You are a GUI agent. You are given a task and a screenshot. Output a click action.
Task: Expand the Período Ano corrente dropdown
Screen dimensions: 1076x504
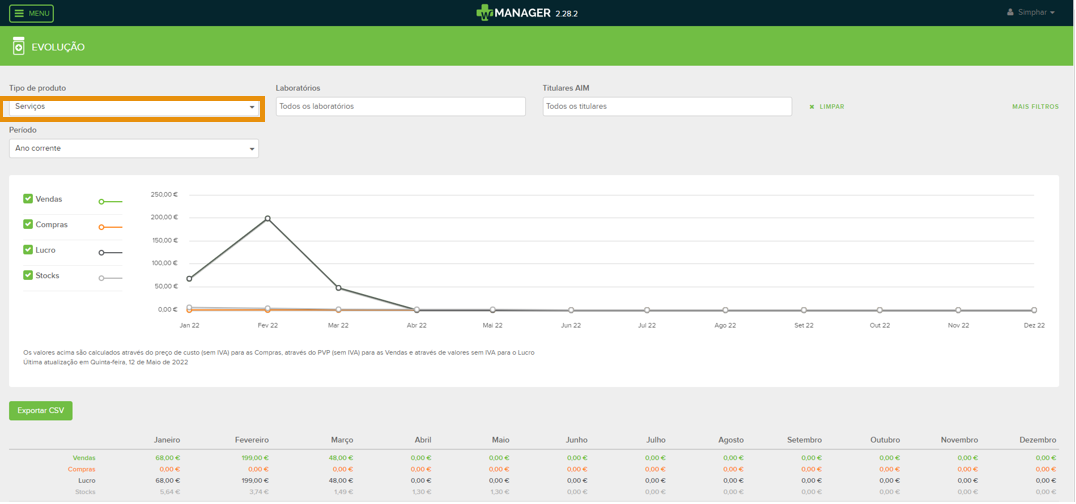tap(133, 148)
